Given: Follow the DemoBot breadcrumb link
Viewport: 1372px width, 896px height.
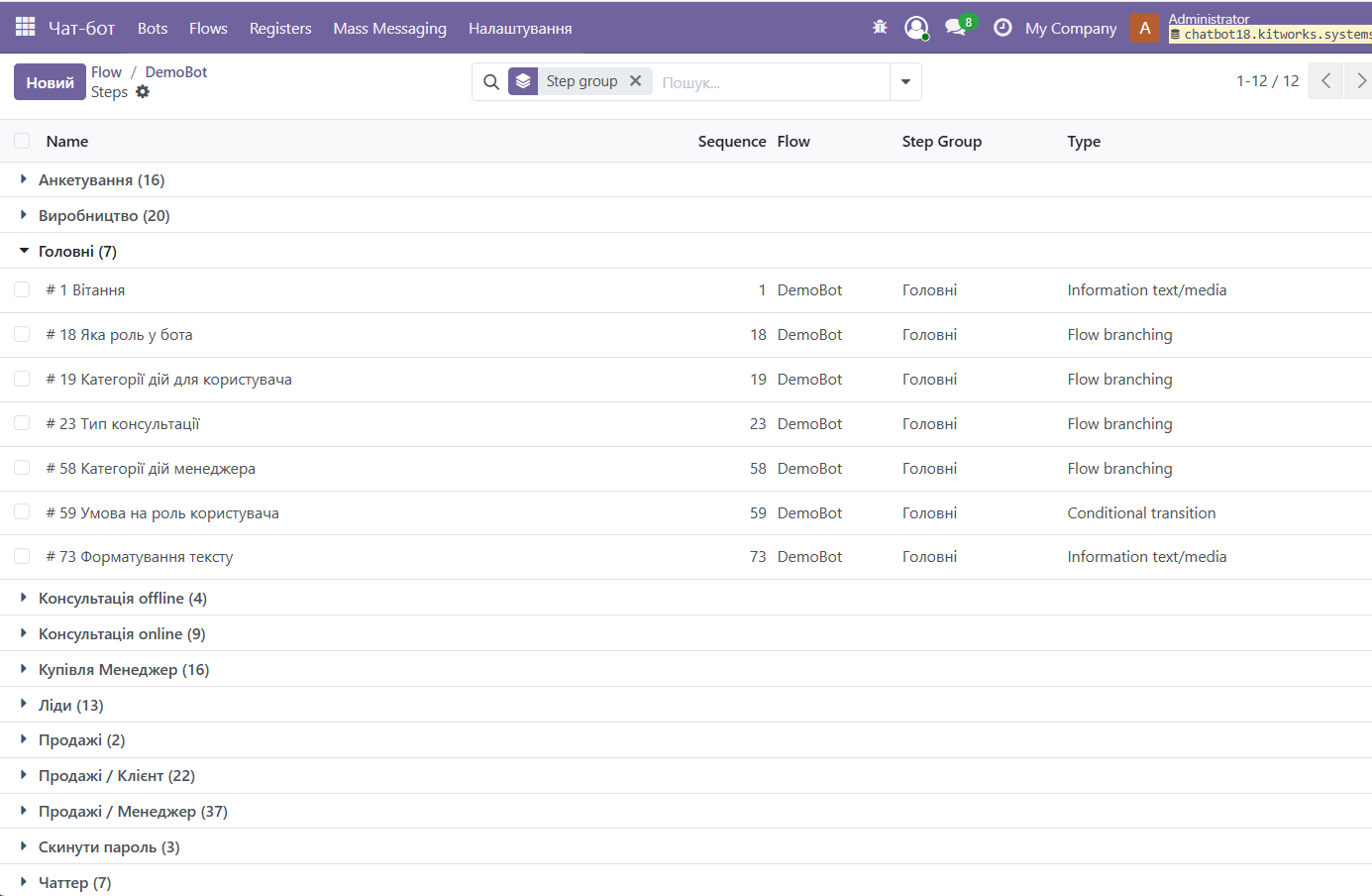Looking at the screenshot, I should [176, 72].
